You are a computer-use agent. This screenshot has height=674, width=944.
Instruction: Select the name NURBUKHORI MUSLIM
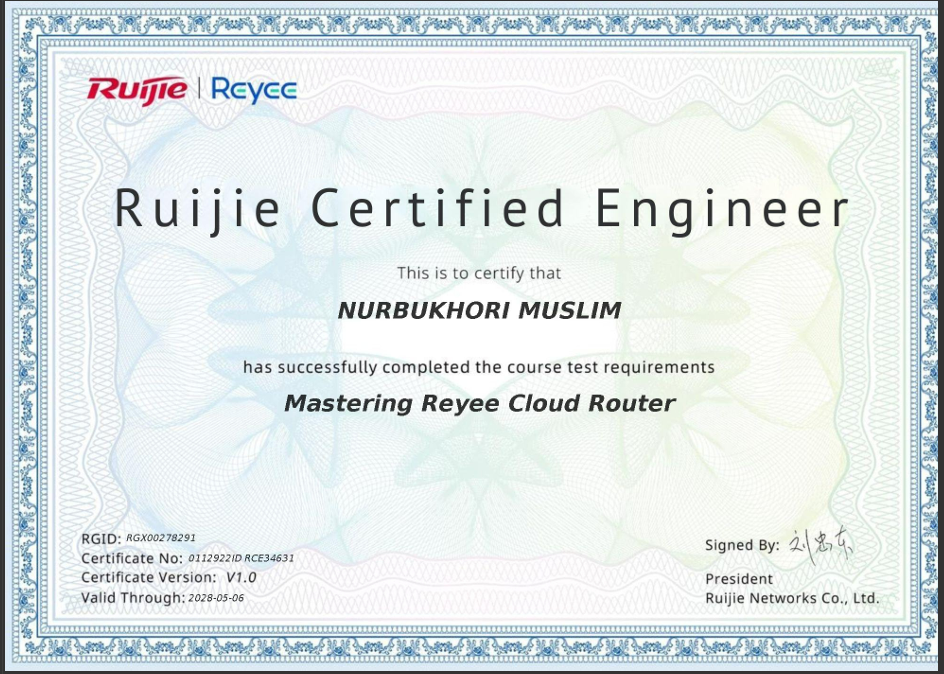coord(479,311)
